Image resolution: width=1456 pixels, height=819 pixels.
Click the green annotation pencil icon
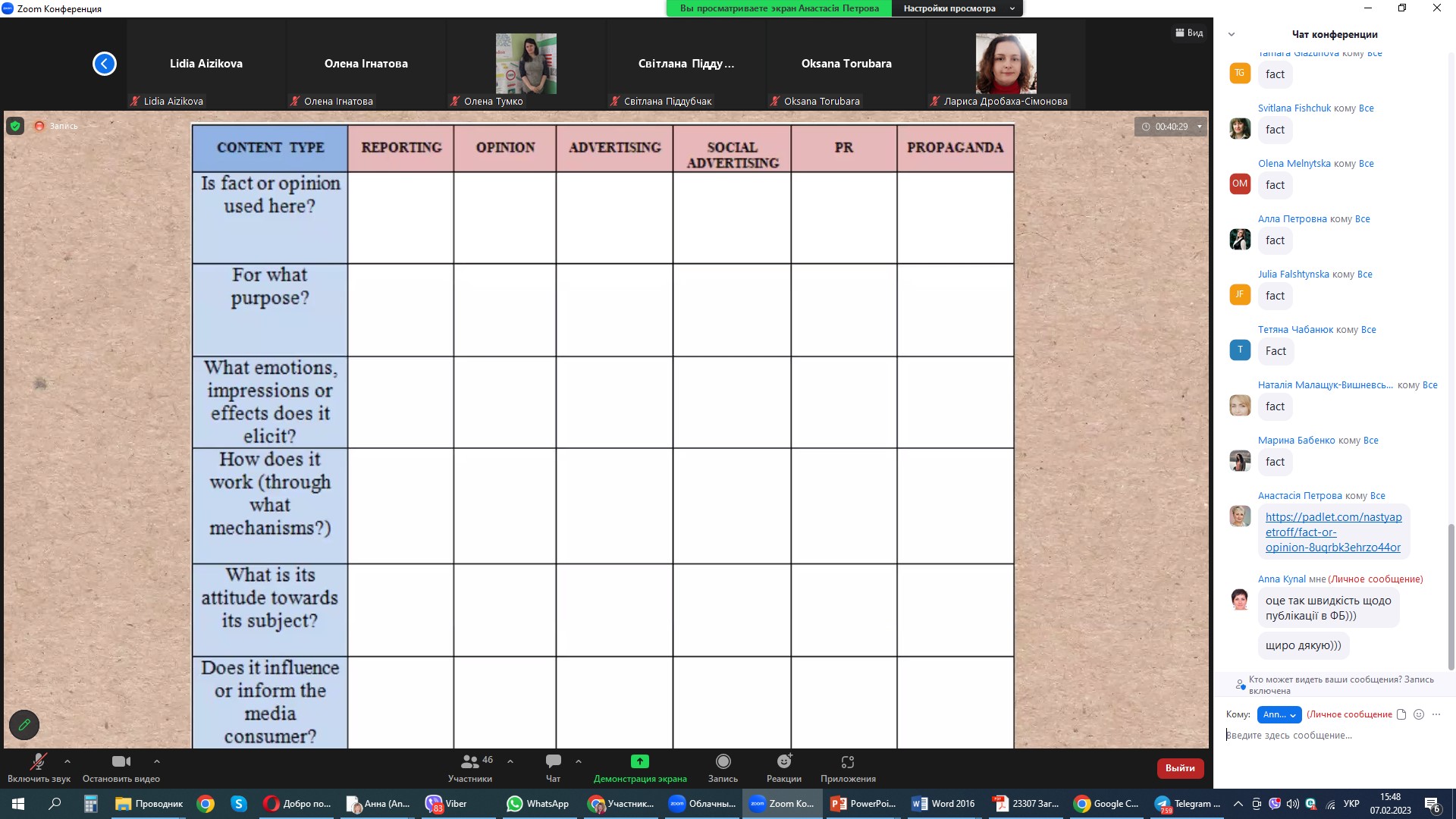[24, 725]
